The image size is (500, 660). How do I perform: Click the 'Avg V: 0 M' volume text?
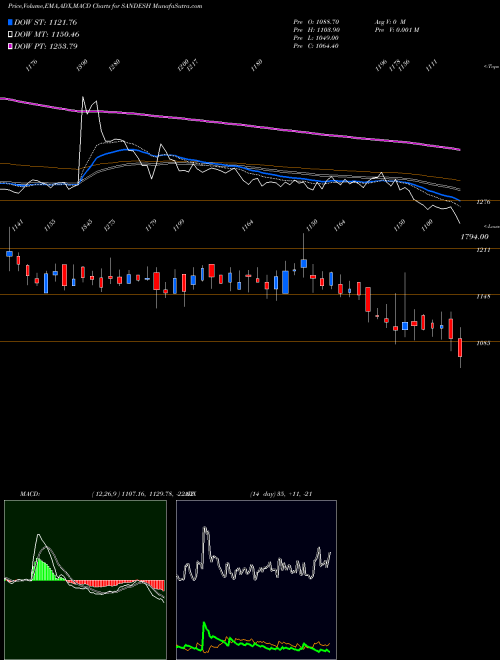click(x=390, y=21)
